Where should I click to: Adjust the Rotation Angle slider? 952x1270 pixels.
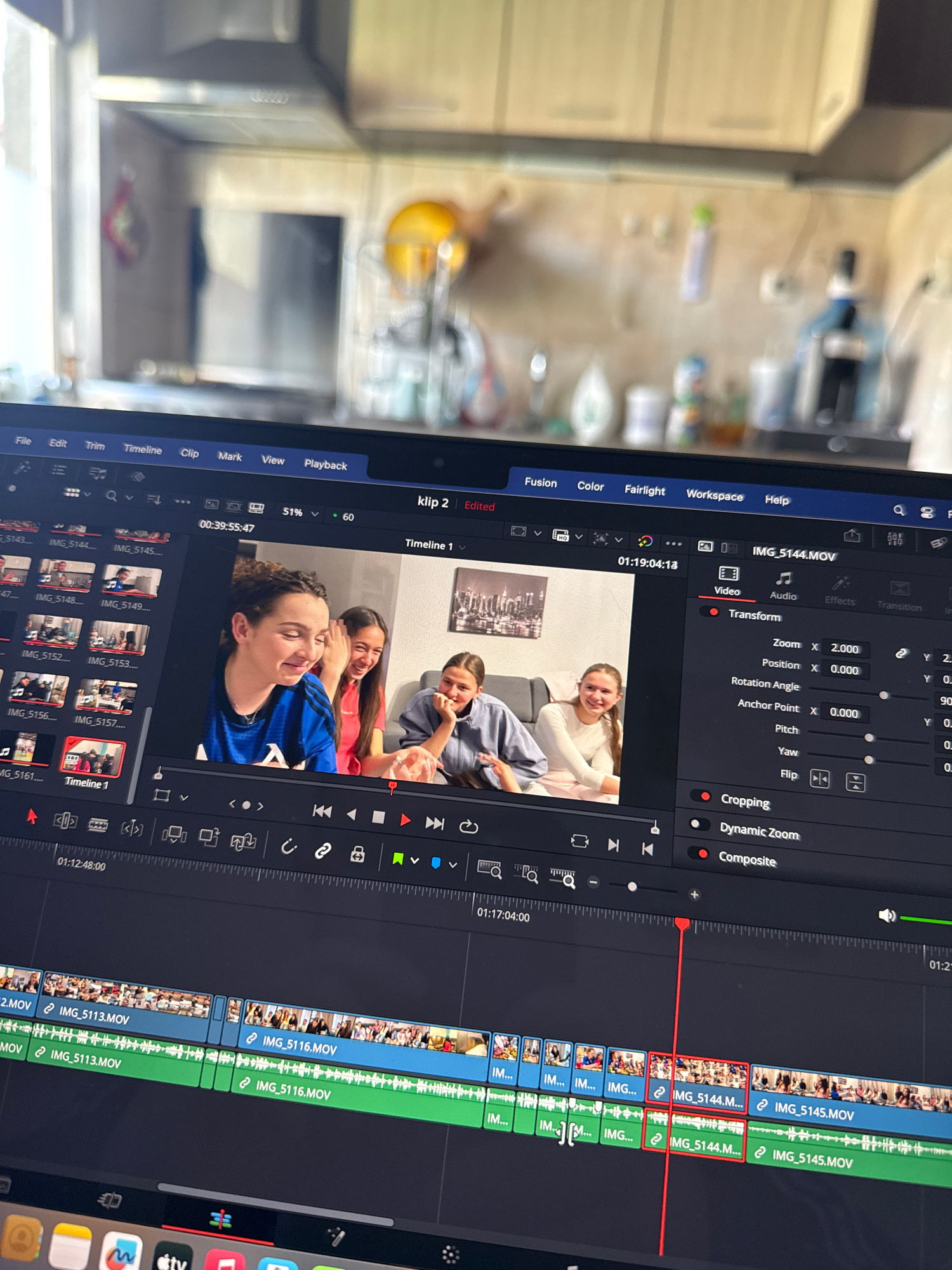883,695
